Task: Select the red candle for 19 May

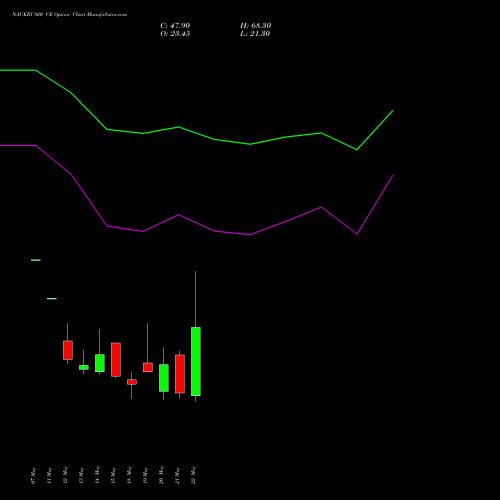Action: pyautogui.click(x=148, y=367)
